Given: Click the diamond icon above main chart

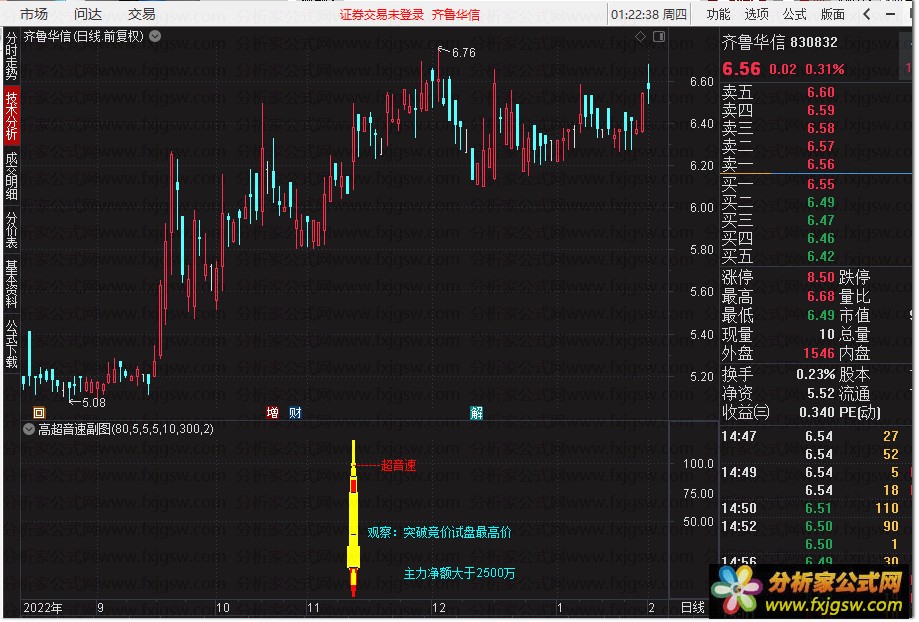Looking at the screenshot, I should (640, 36).
